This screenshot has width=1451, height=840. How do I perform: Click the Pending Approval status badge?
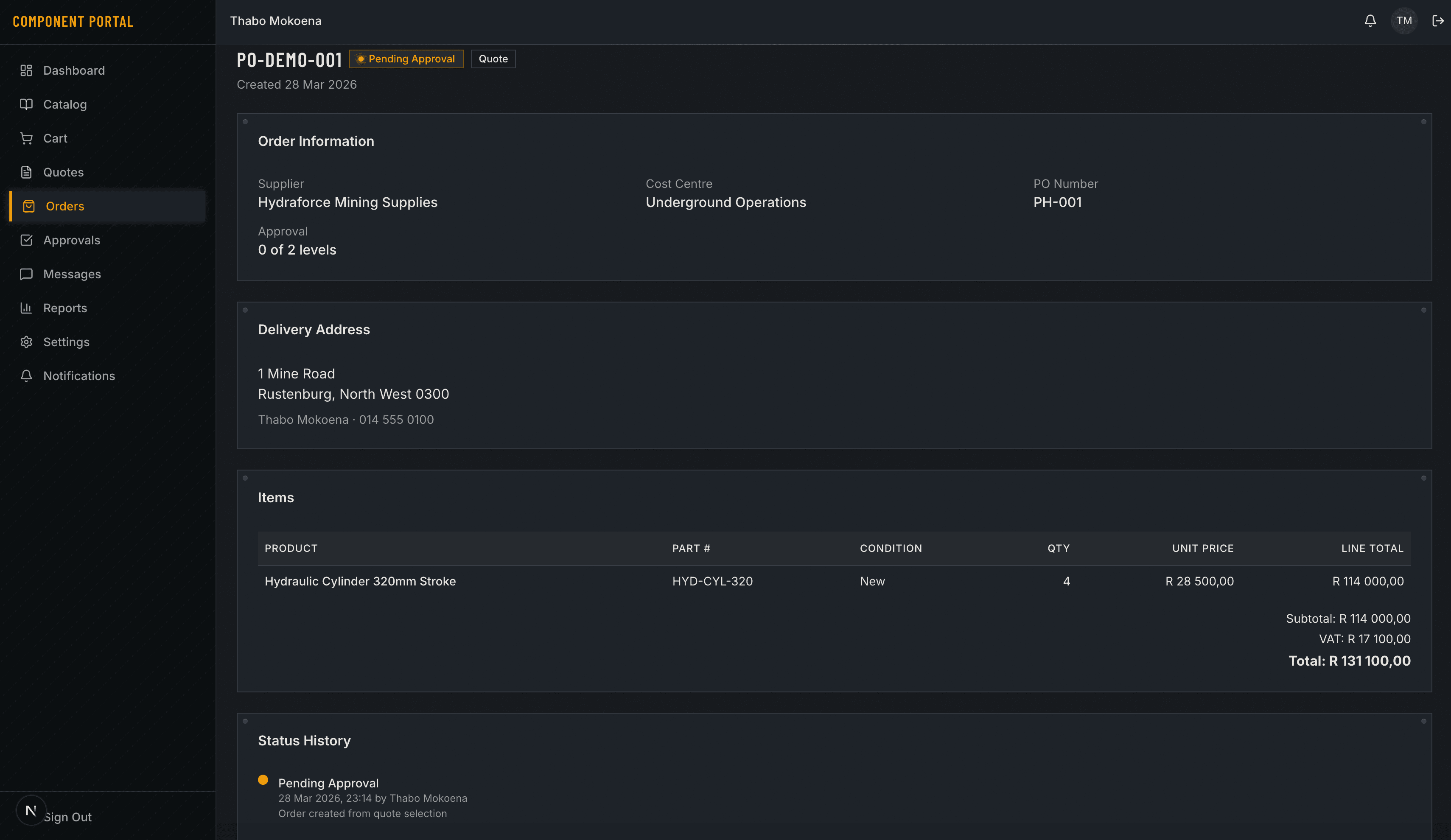406,59
